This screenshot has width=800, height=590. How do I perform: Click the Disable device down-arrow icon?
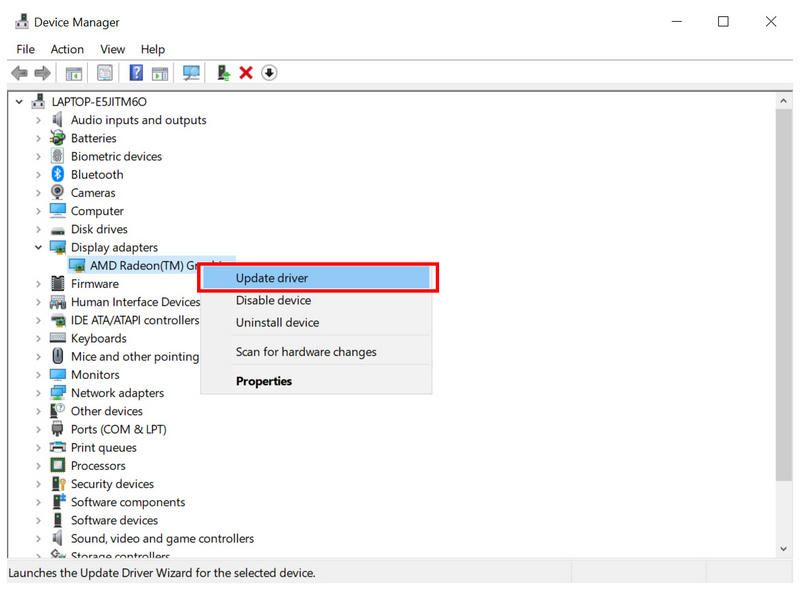[x=269, y=72]
